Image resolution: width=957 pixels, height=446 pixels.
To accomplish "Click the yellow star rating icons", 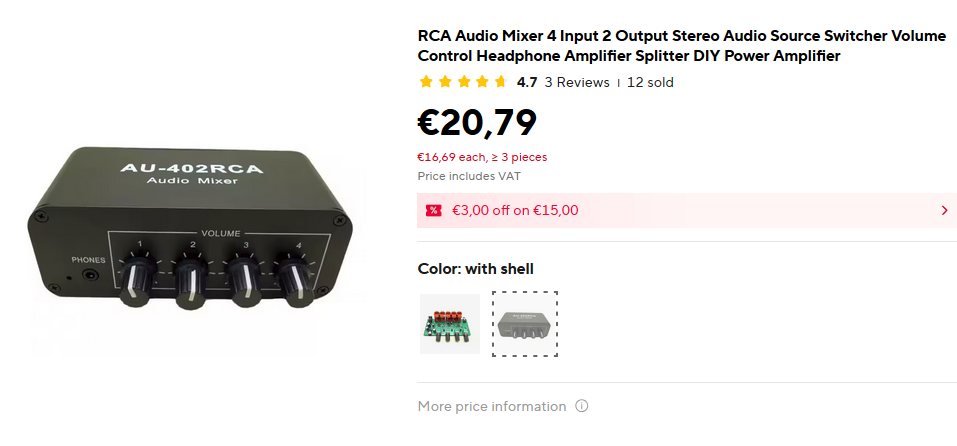I will (x=463, y=83).
